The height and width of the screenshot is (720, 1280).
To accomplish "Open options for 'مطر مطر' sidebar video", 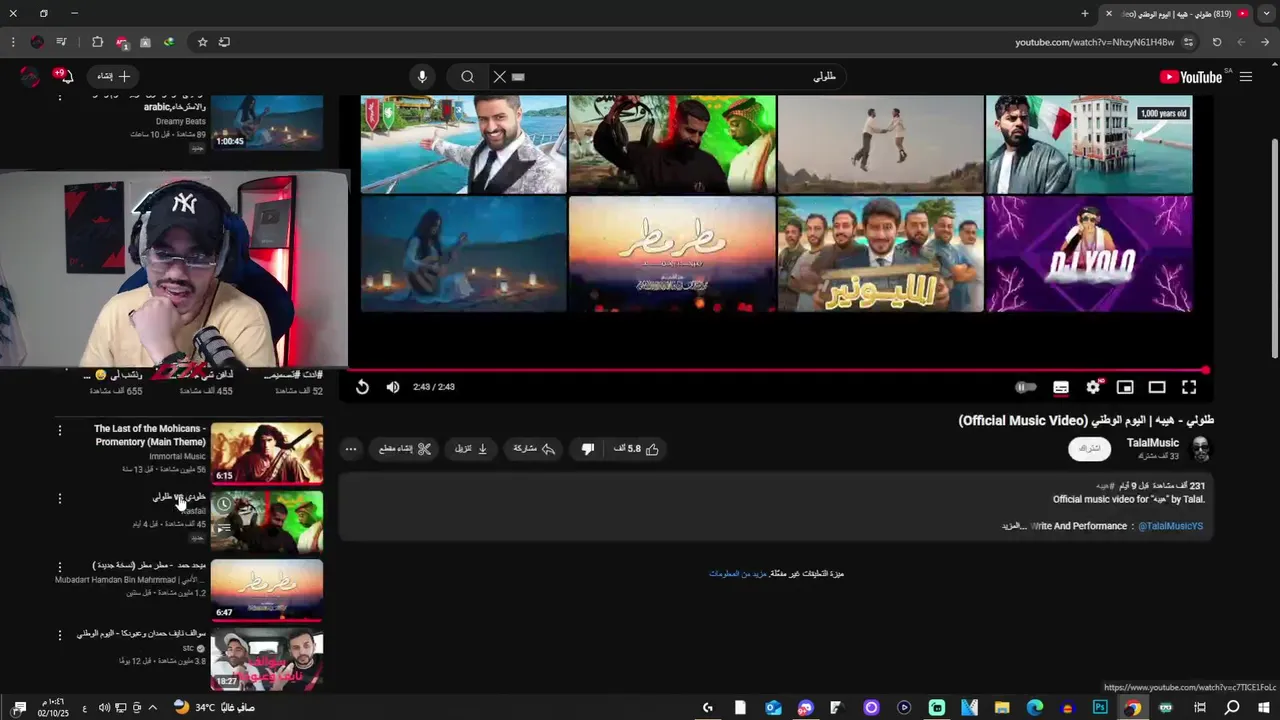I will click(x=59, y=567).
